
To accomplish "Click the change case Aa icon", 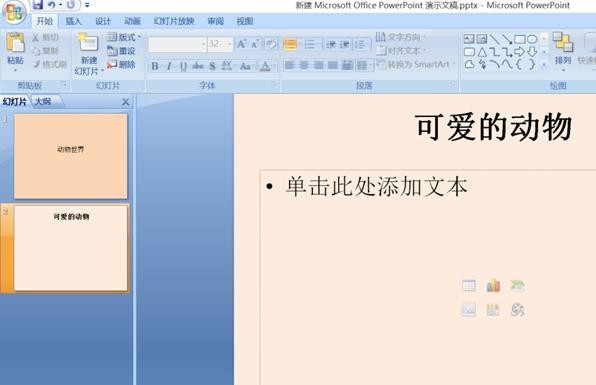I will [245, 66].
